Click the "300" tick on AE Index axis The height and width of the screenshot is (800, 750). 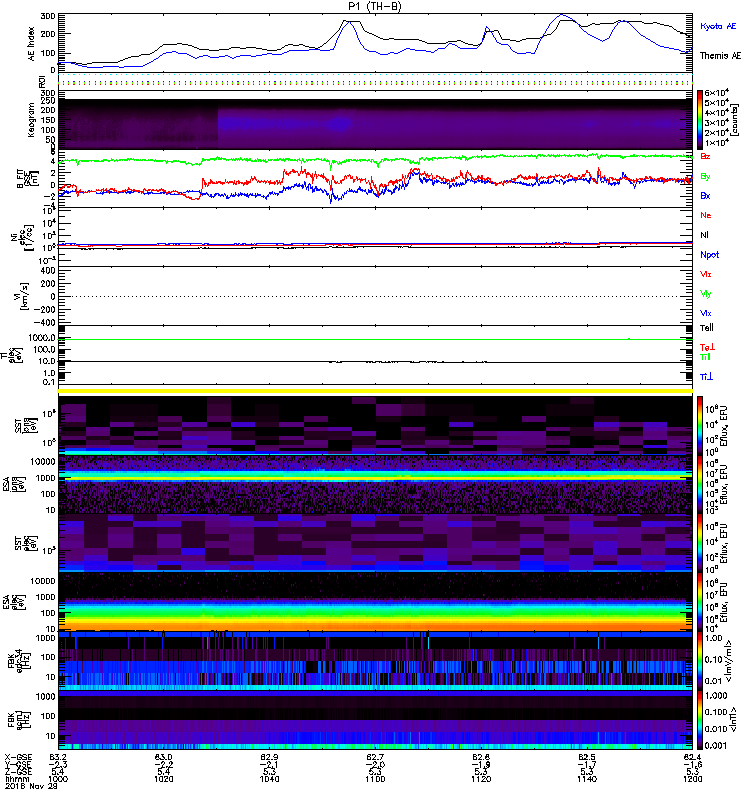(48, 16)
